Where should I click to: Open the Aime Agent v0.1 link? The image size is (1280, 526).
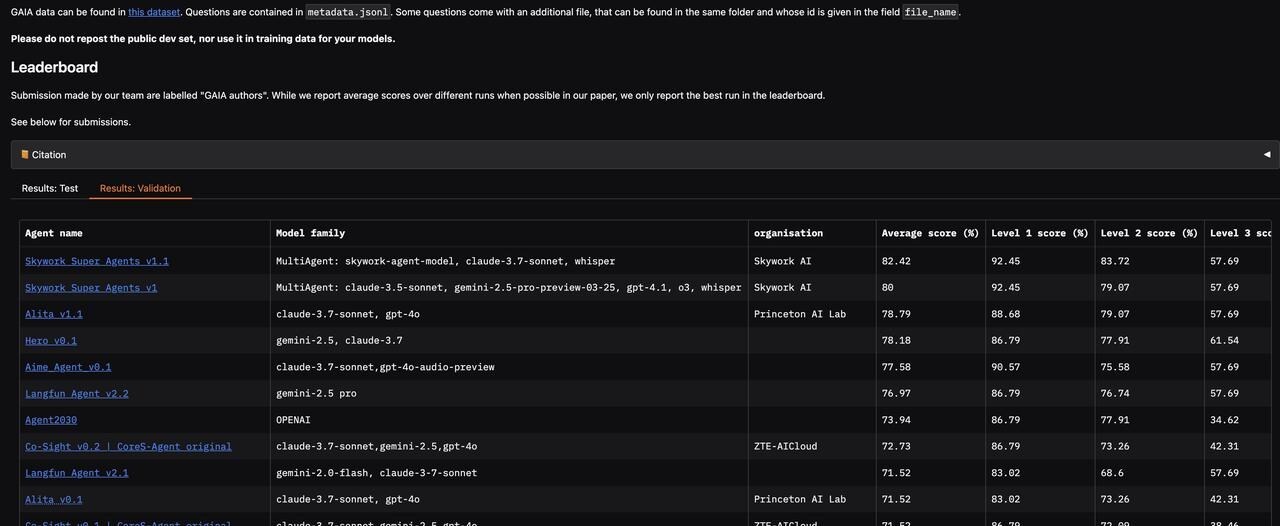pyautogui.click(x=68, y=367)
